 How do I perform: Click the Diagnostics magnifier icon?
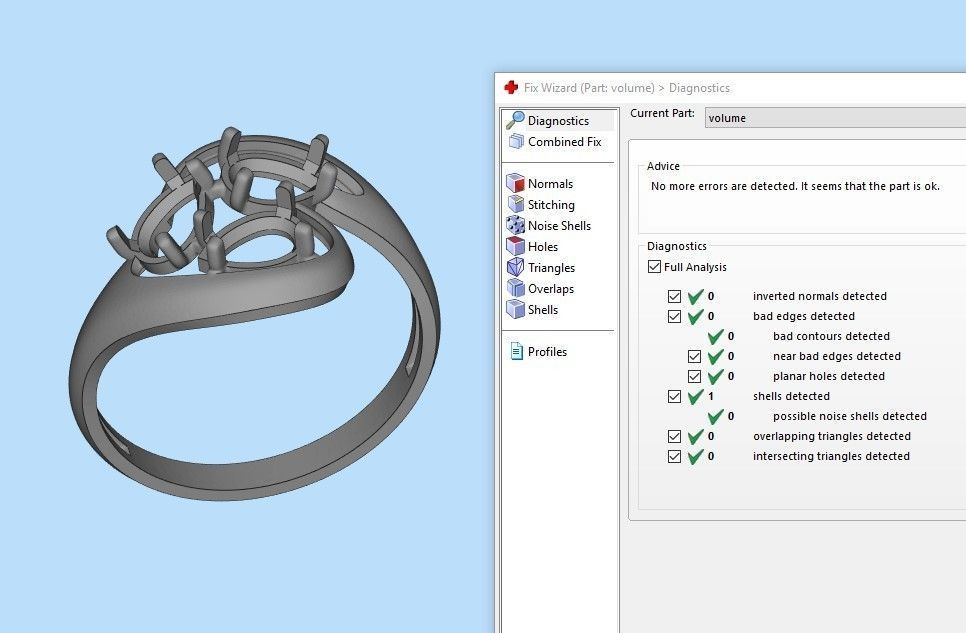point(515,120)
